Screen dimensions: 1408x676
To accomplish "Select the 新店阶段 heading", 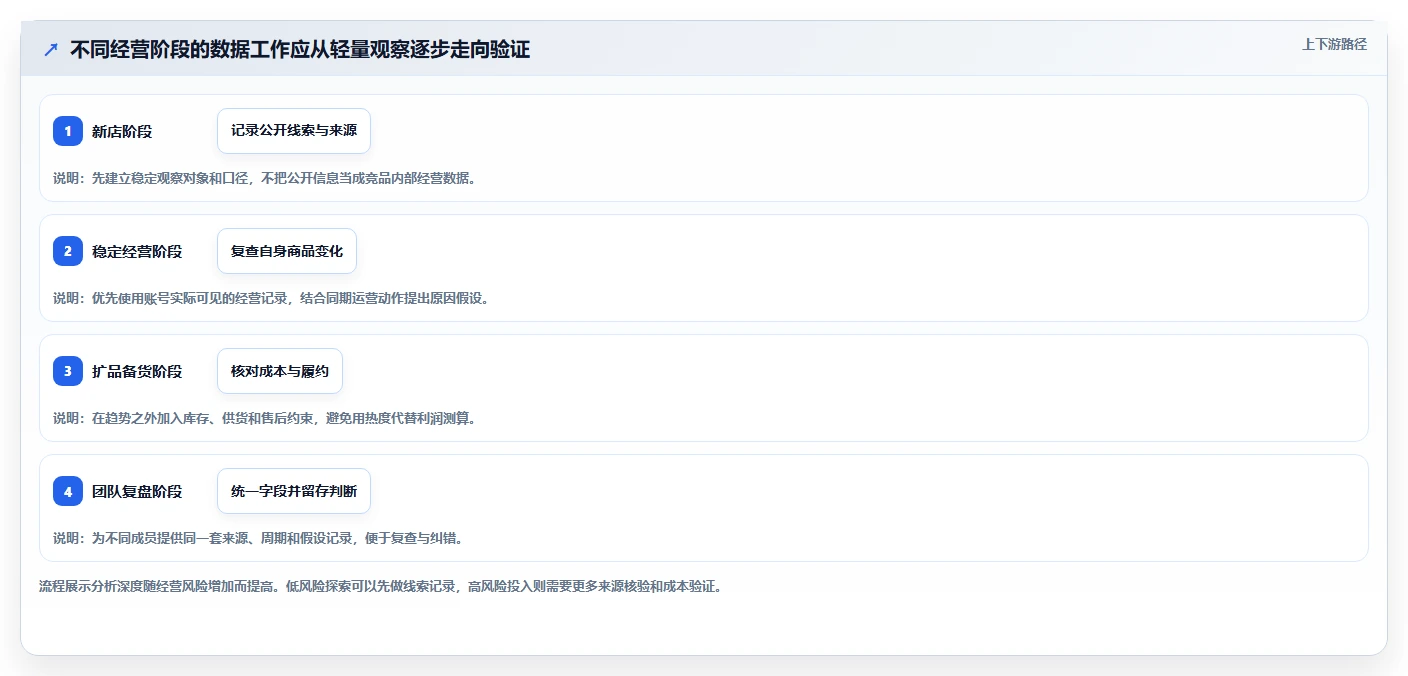I will pos(122,131).
